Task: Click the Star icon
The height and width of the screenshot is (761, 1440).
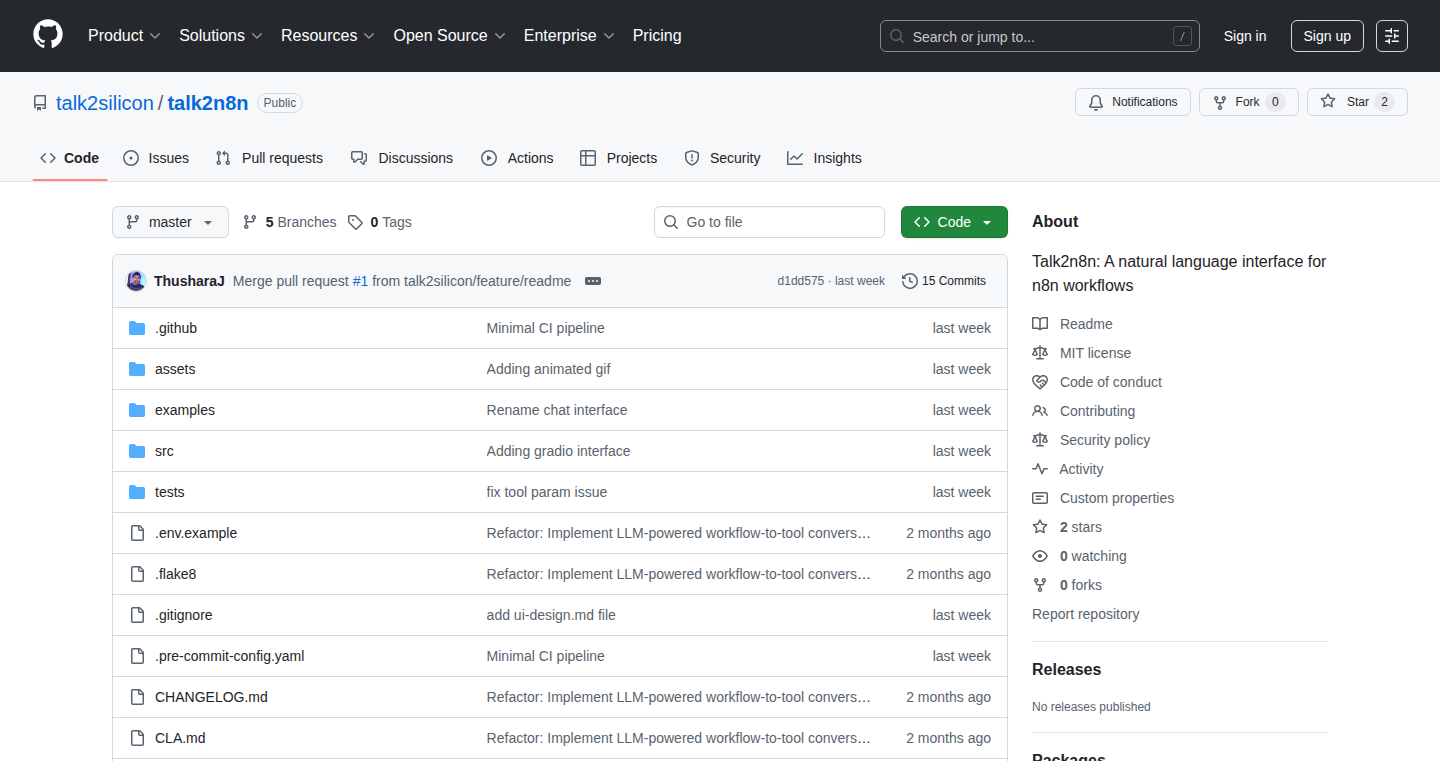Action: (1328, 102)
